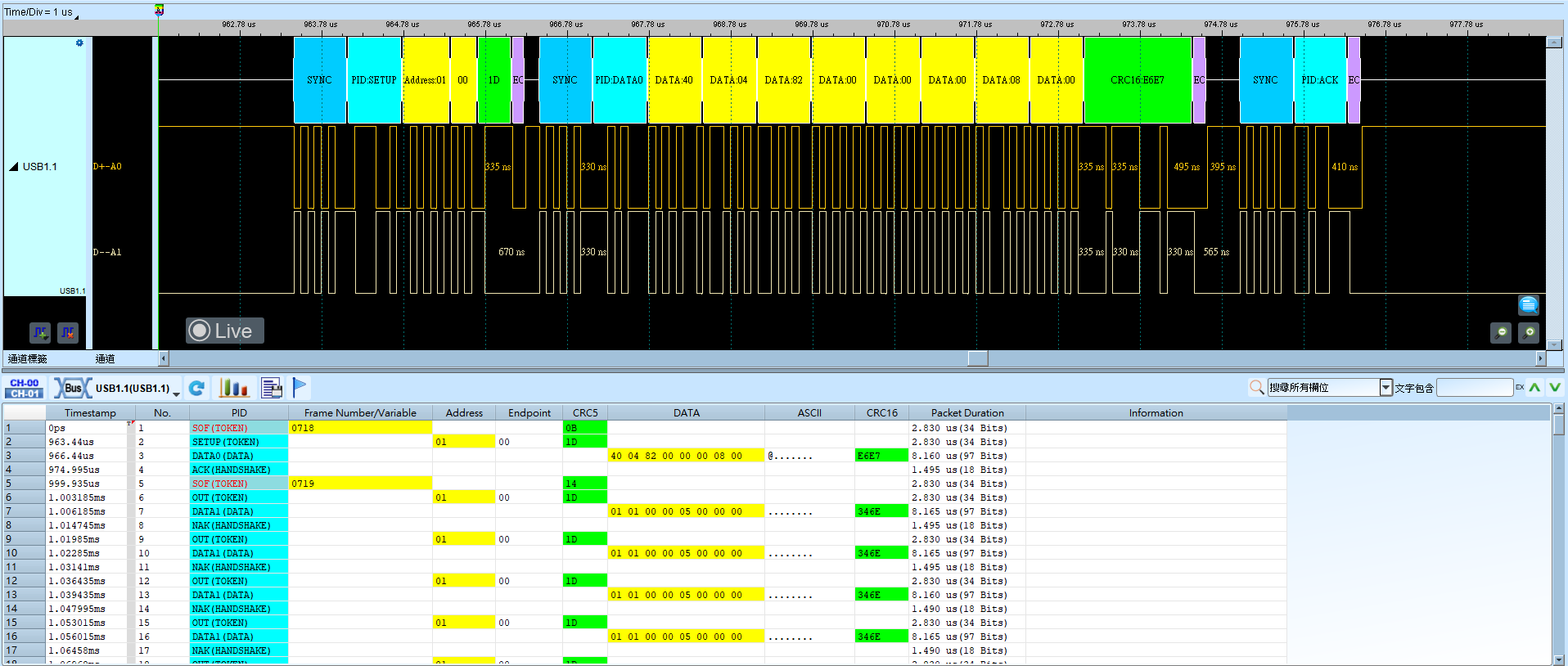This screenshot has height=666, width=1568.
Task: Click waveform horizontal scrollbar right arrow
Action: (x=1540, y=358)
